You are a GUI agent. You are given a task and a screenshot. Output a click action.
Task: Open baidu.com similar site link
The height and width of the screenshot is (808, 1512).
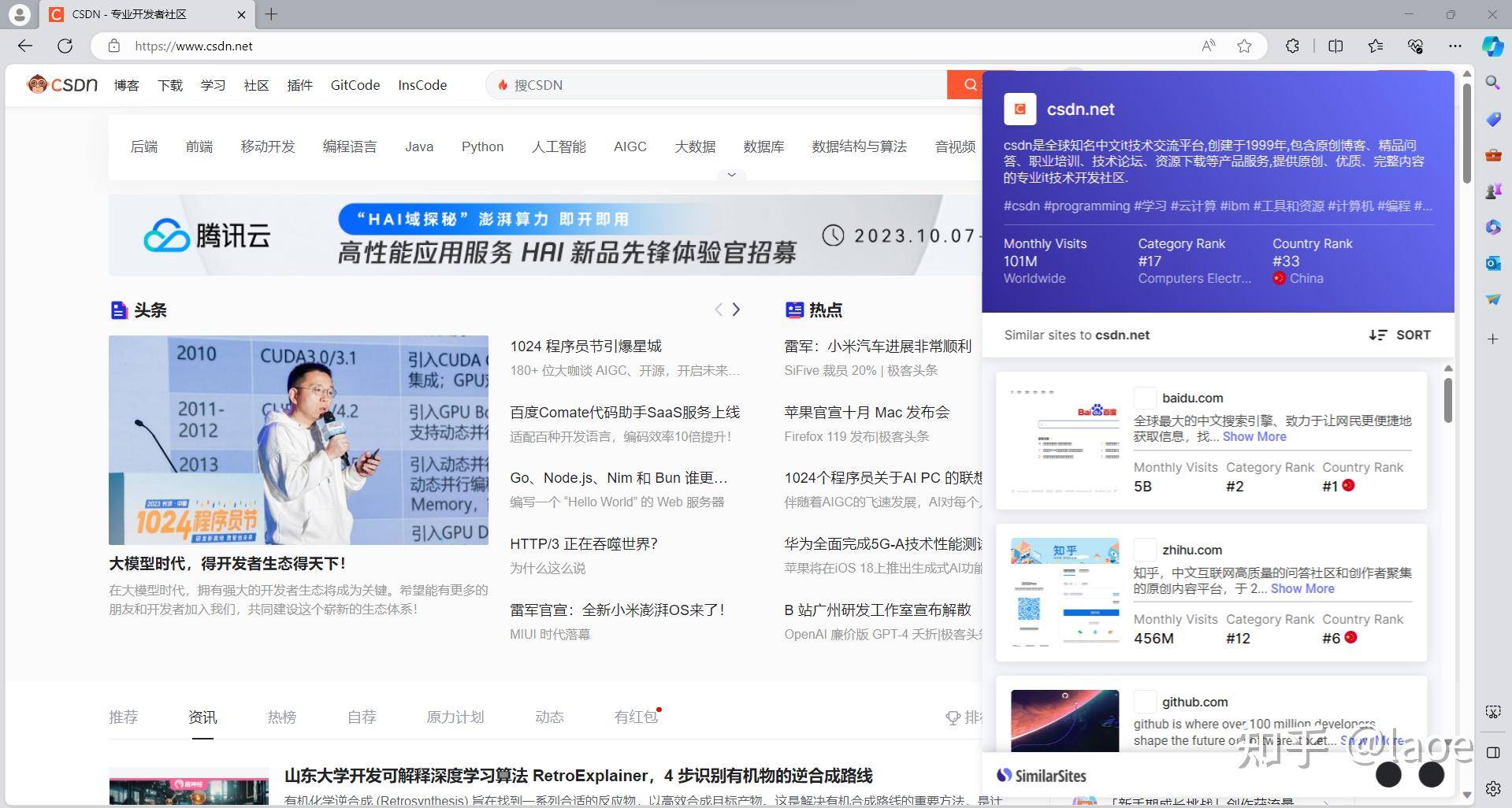(1193, 398)
